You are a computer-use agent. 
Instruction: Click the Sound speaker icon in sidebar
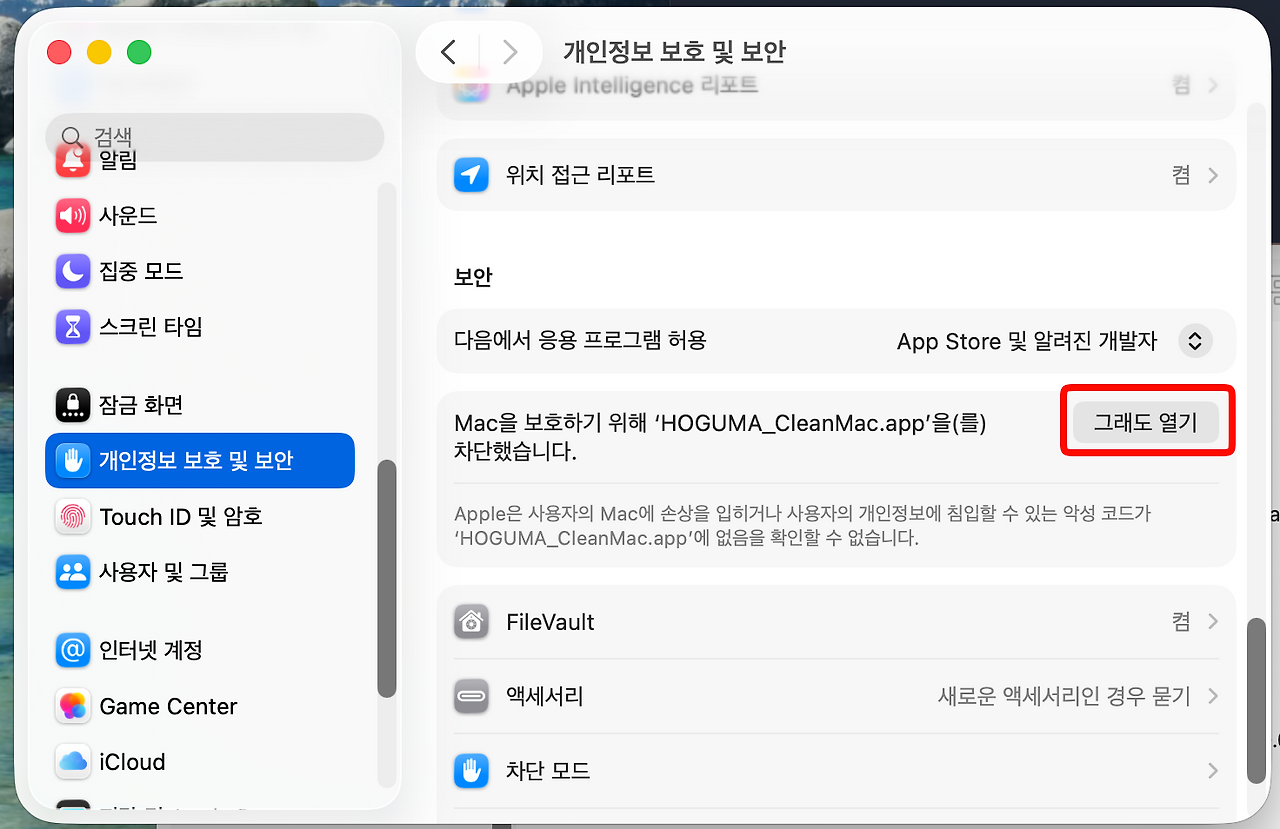click(72, 215)
